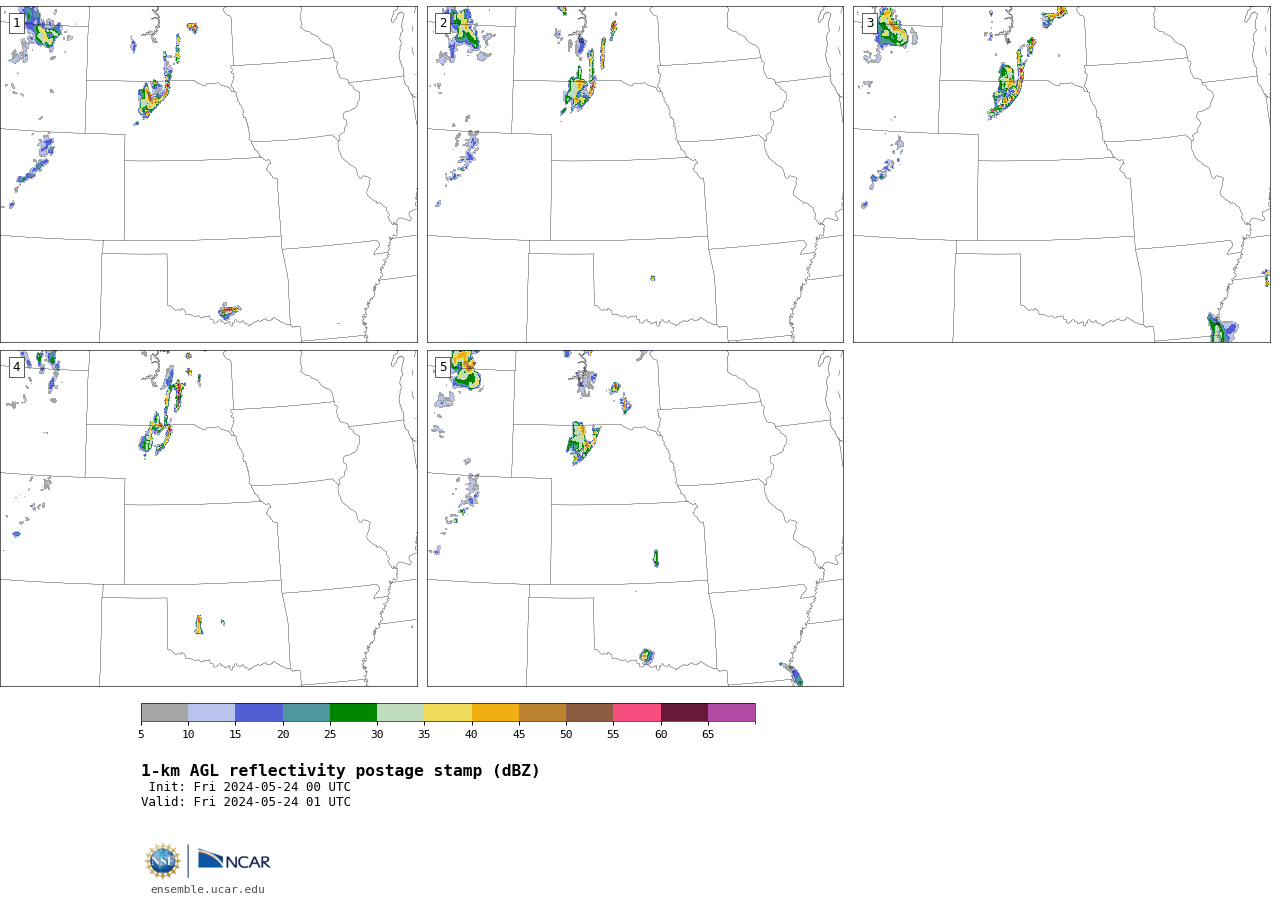This screenshot has height=901, width=1280.
Task: Click the dark green 25-30 dBZ swatch
Action: pyautogui.click(x=353, y=713)
